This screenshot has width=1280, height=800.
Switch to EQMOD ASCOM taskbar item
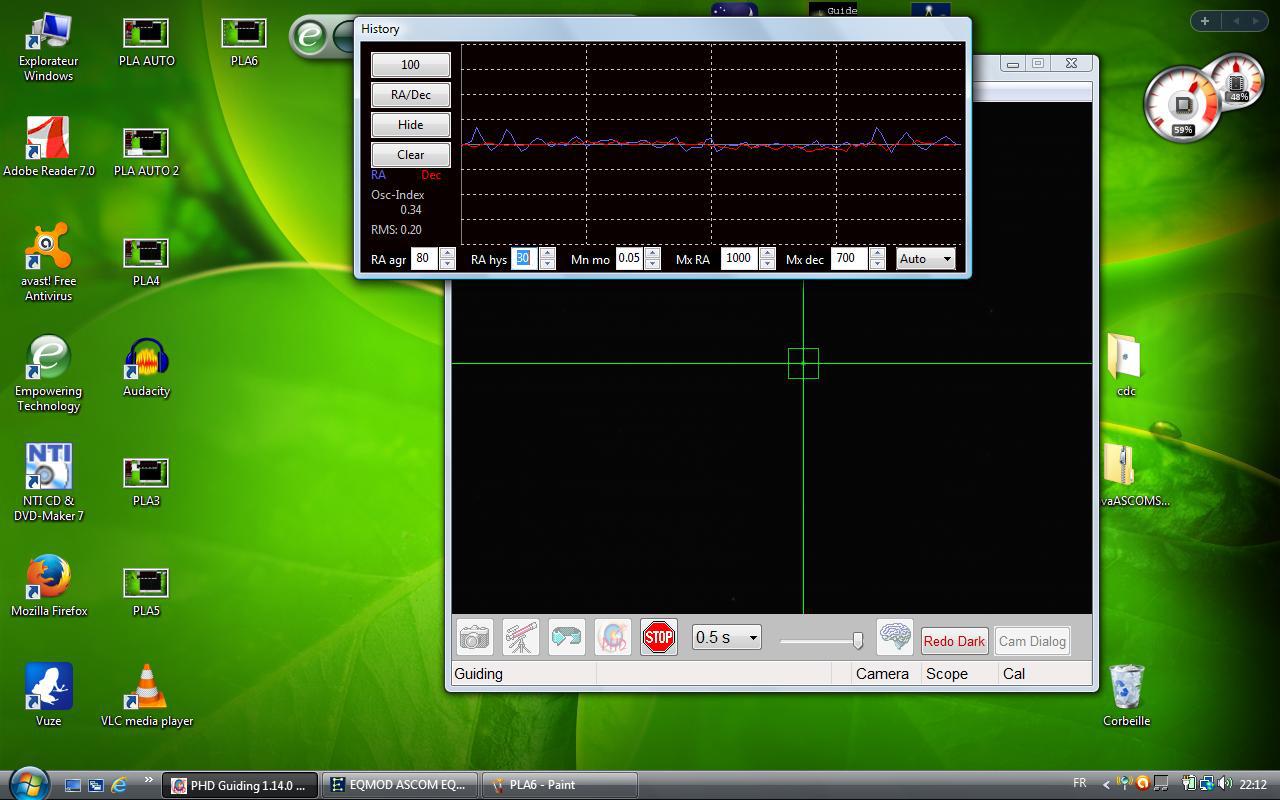pos(400,785)
